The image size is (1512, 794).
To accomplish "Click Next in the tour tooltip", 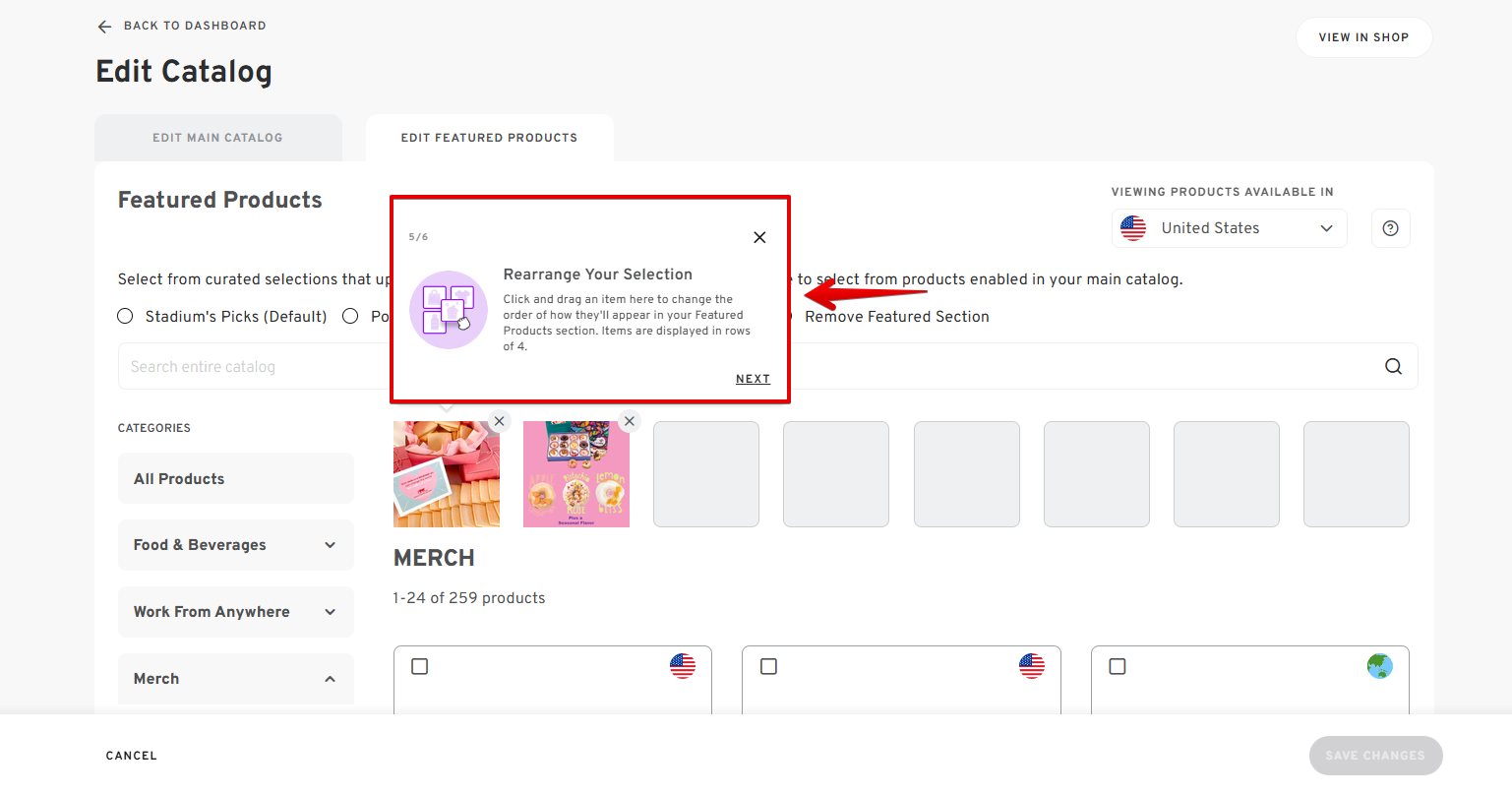I will [753, 379].
